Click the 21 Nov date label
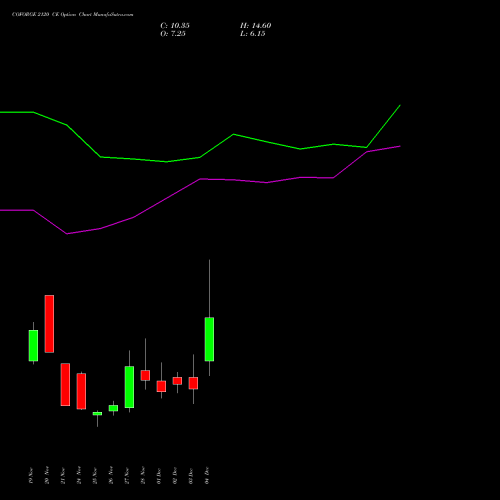The width and height of the screenshot is (500, 500). click(63, 476)
